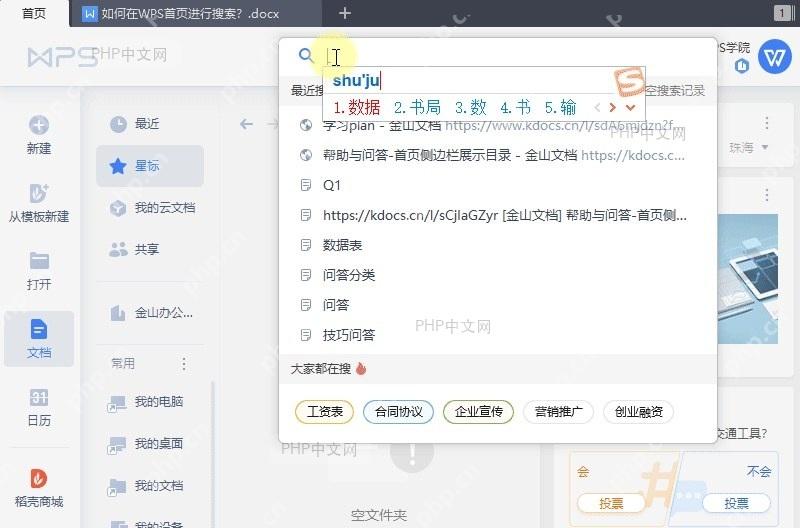Open recent search 学习plan 金山文档 link
800x528 pixels.
point(497,125)
